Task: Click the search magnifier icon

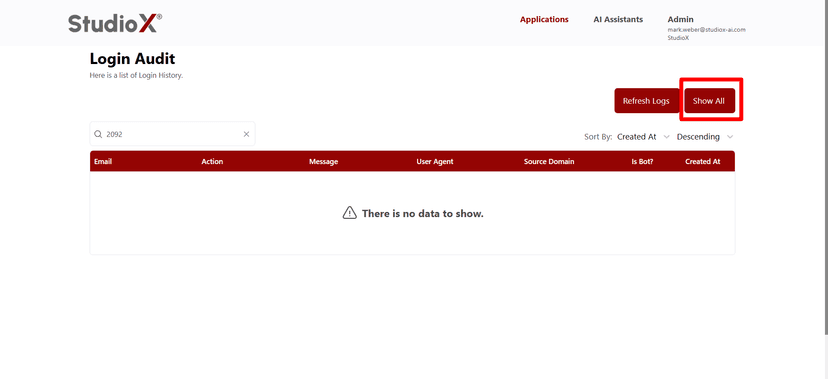Action: pos(98,134)
